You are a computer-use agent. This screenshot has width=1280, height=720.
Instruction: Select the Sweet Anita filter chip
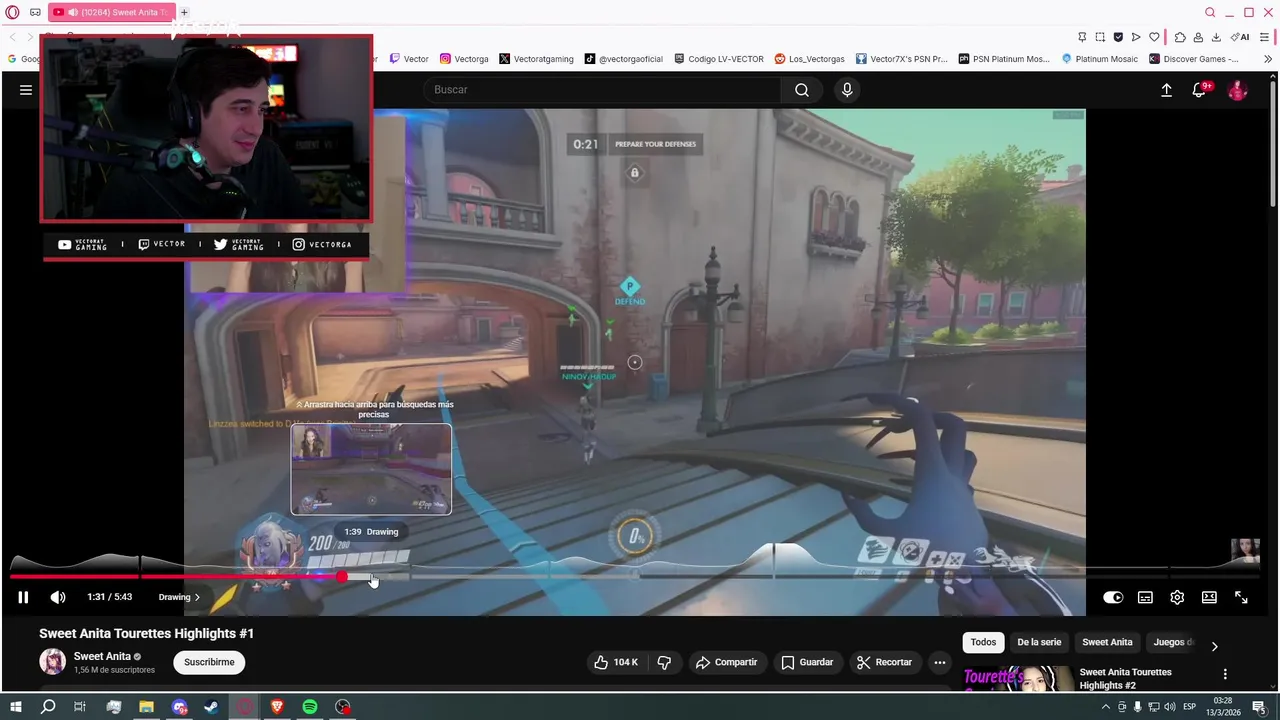coord(1107,642)
